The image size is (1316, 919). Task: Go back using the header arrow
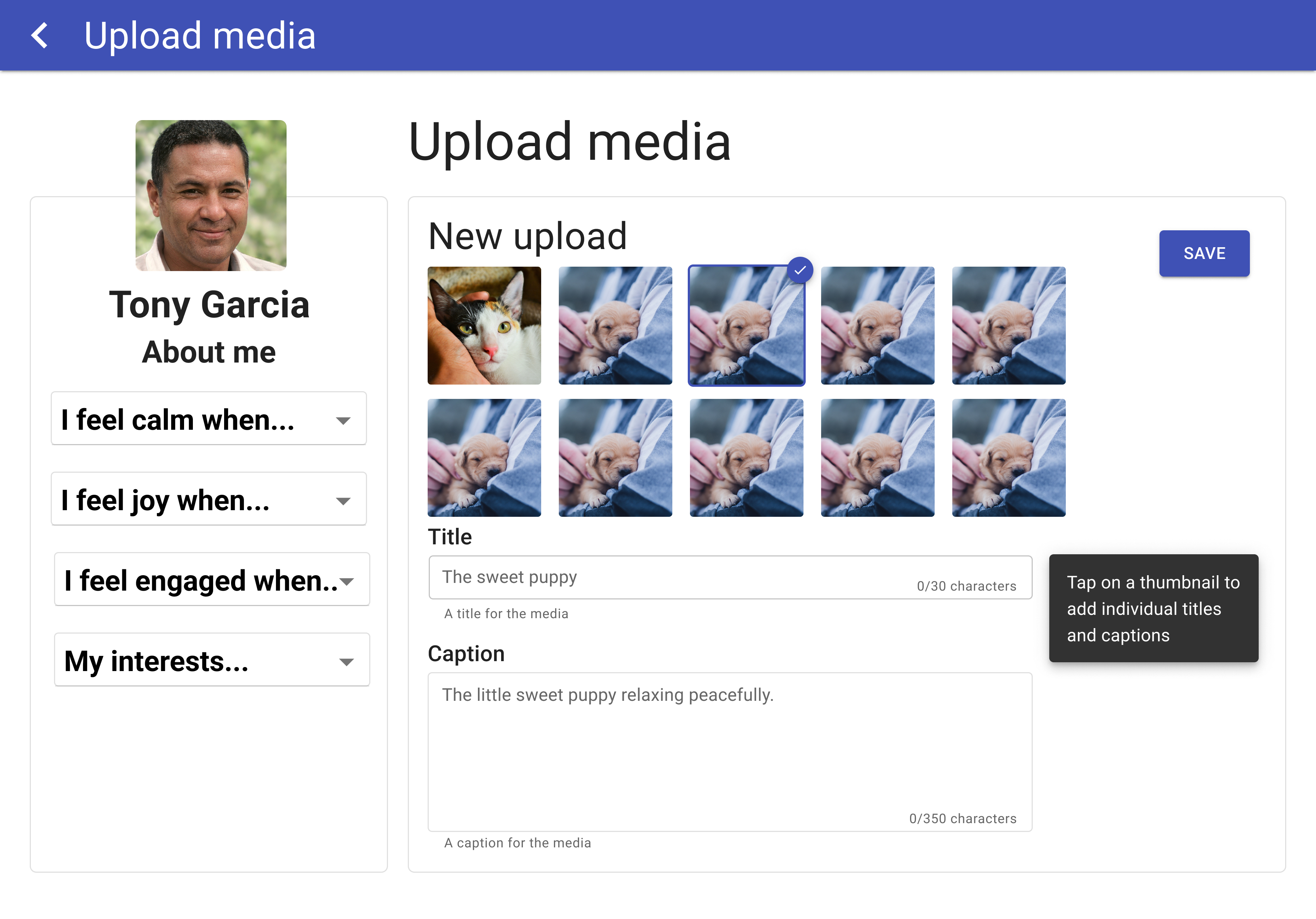click(39, 36)
